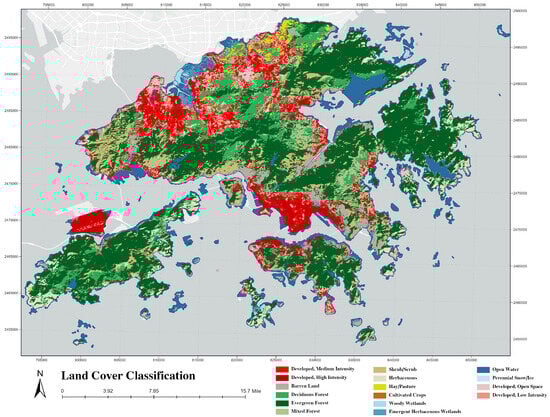Click the Developed, High Intensity legend swatch
The height and width of the screenshot is (417, 550).
point(282,378)
